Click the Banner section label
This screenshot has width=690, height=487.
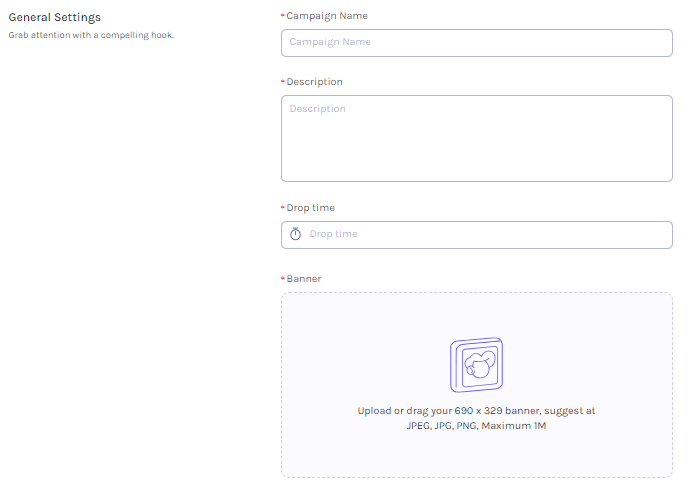[304, 278]
